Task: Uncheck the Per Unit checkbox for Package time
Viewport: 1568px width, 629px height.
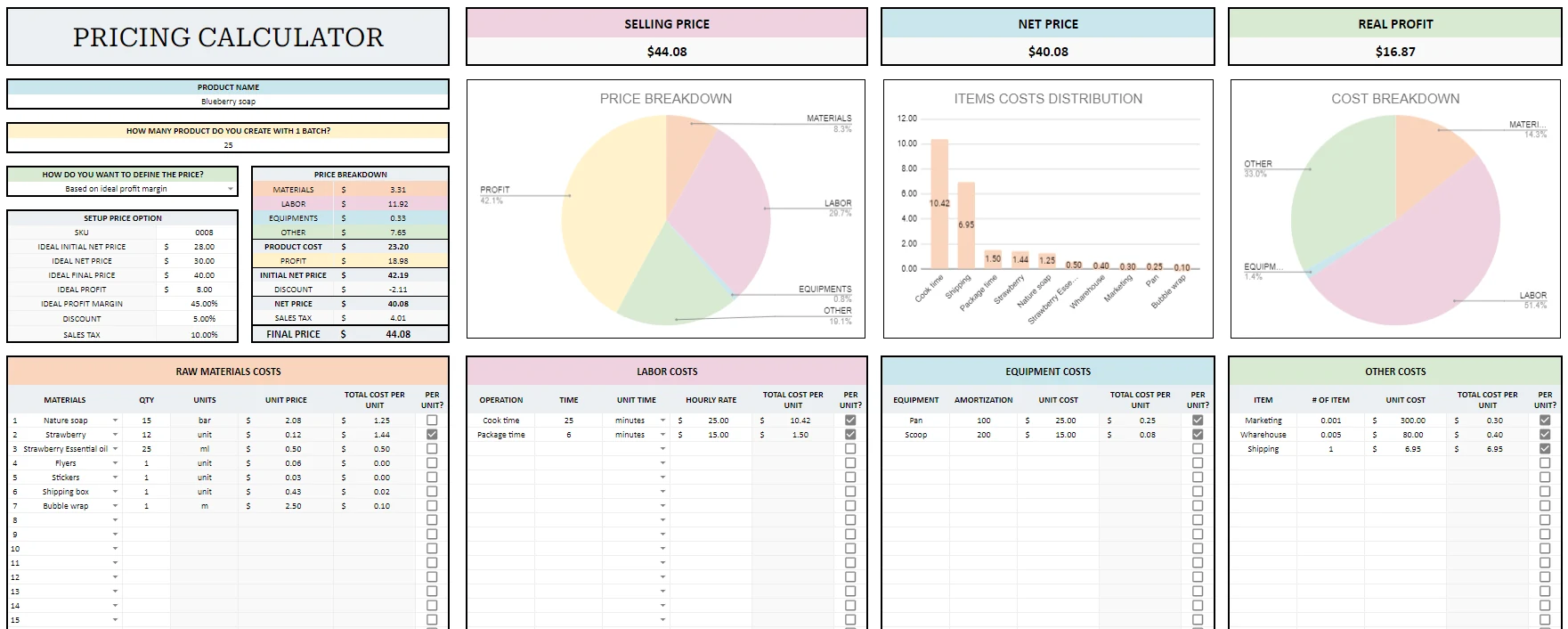Action: coord(850,434)
